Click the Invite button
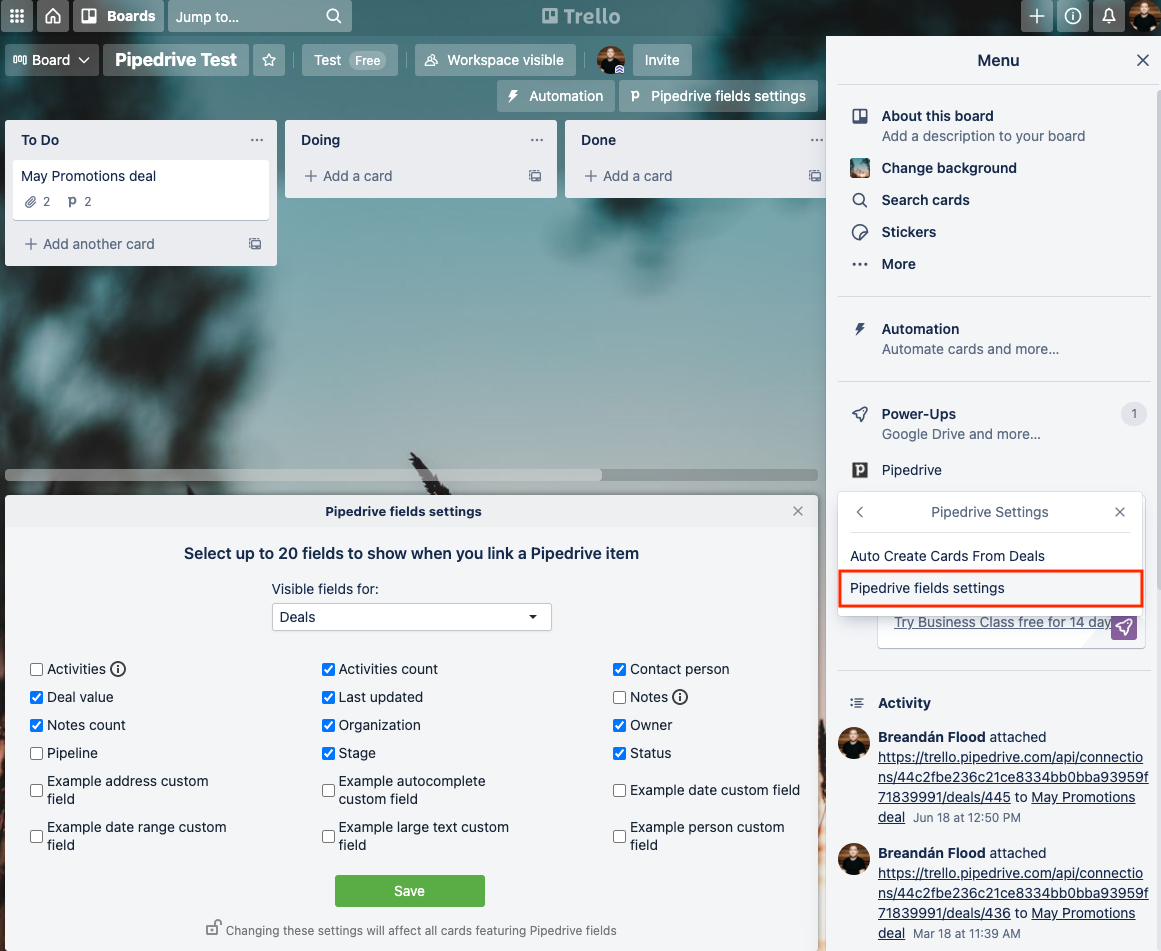 661,60
